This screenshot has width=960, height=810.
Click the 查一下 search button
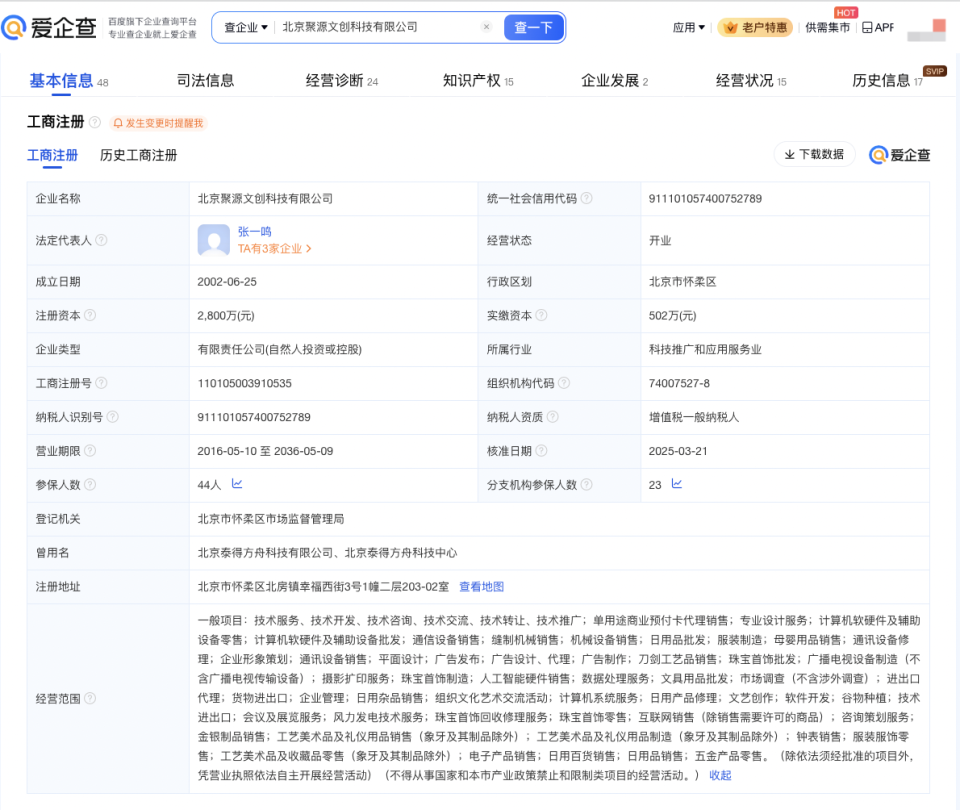click(533, 28)
